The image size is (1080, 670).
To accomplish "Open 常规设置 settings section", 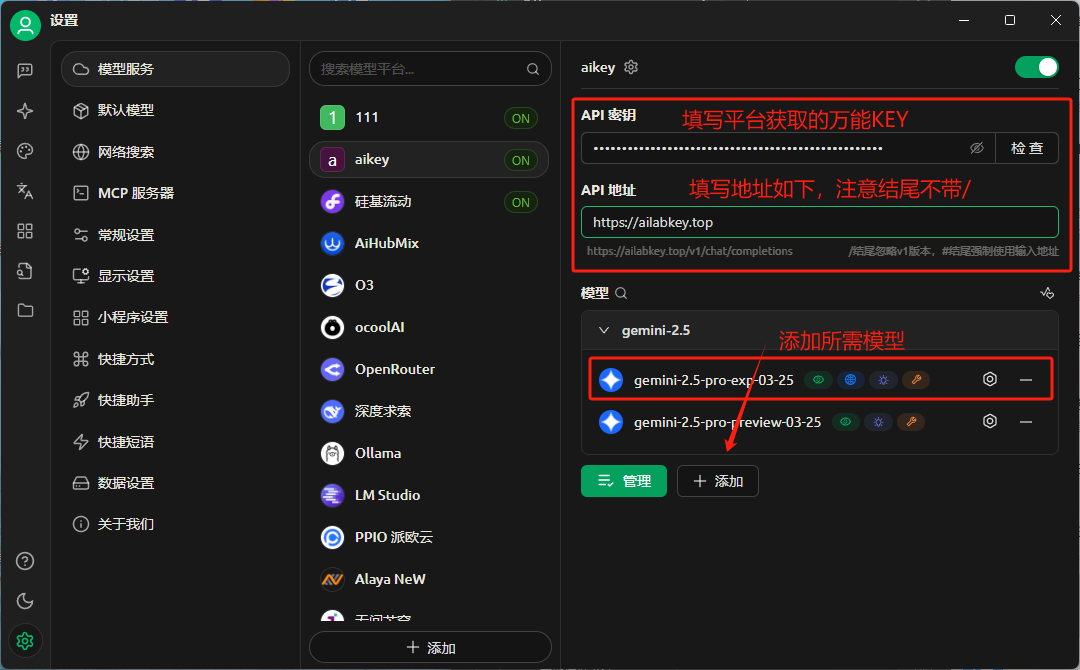I will [x=176, y=235].
